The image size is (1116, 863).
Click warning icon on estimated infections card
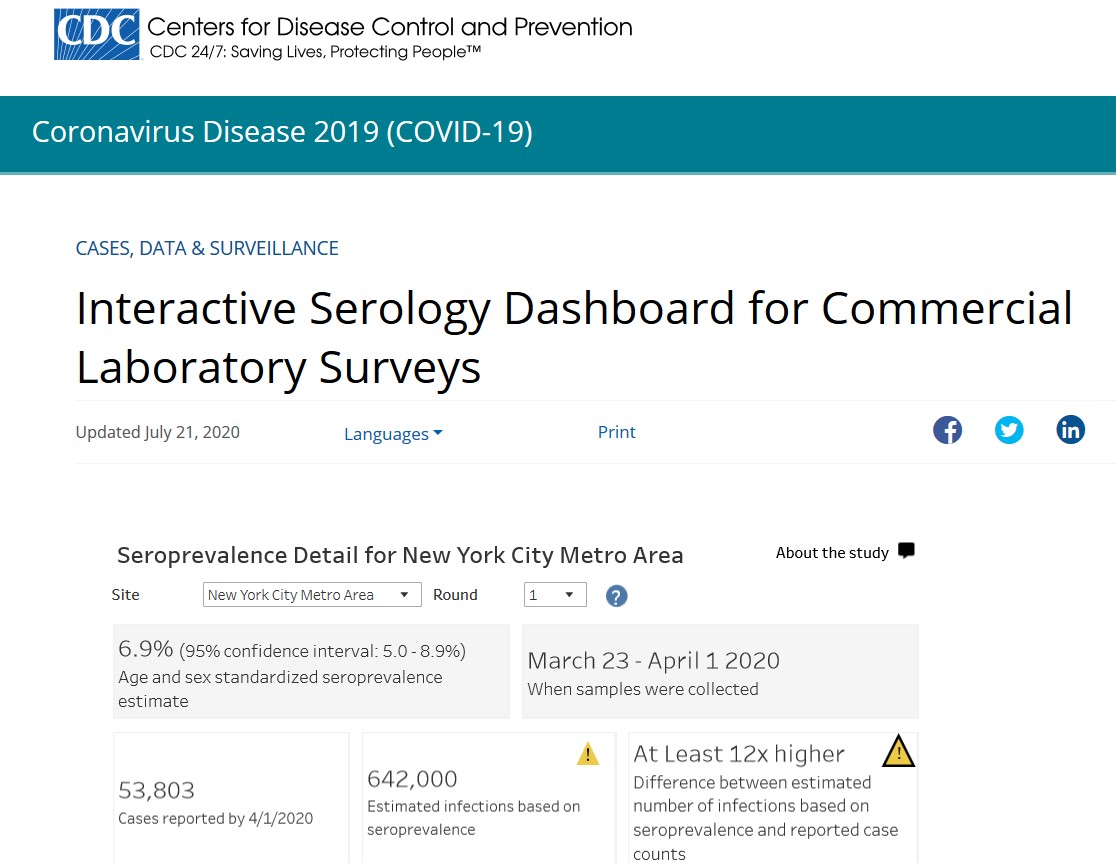588,754
